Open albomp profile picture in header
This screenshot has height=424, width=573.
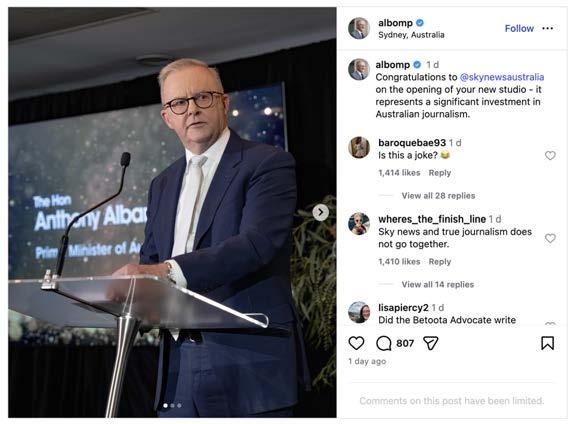[x=359, y=28]
